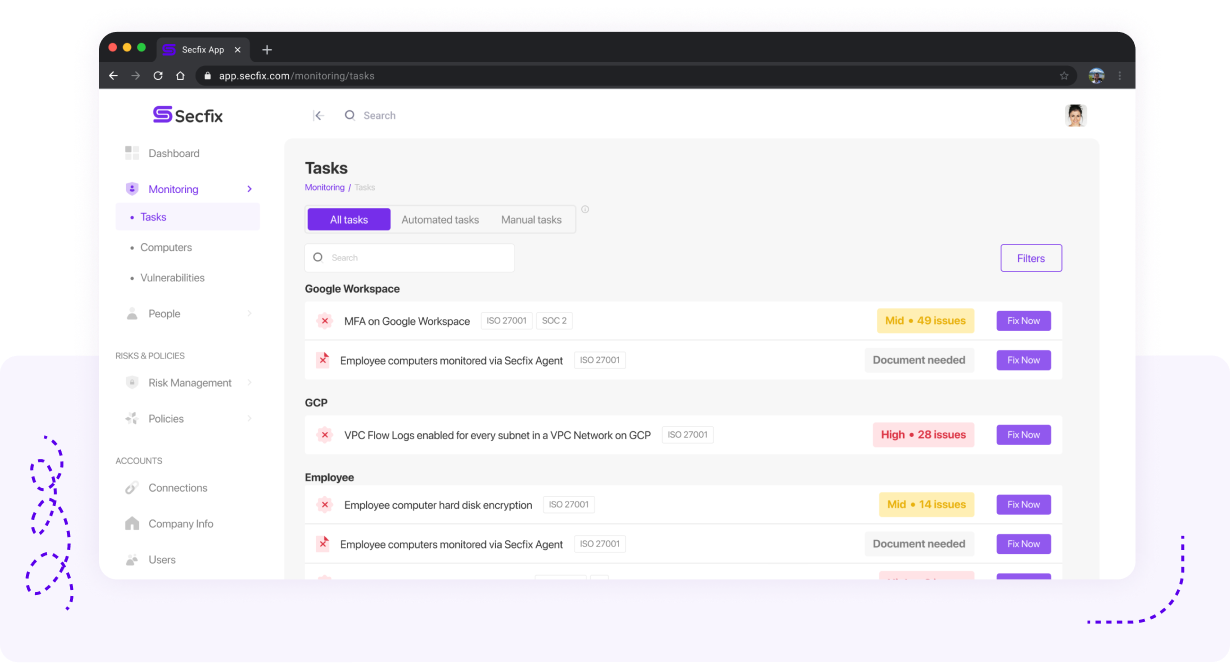Click the failed icon for hard disk encryption
Image resolution: width=1231 pixels, height=663 pixels.
point(324,505)
